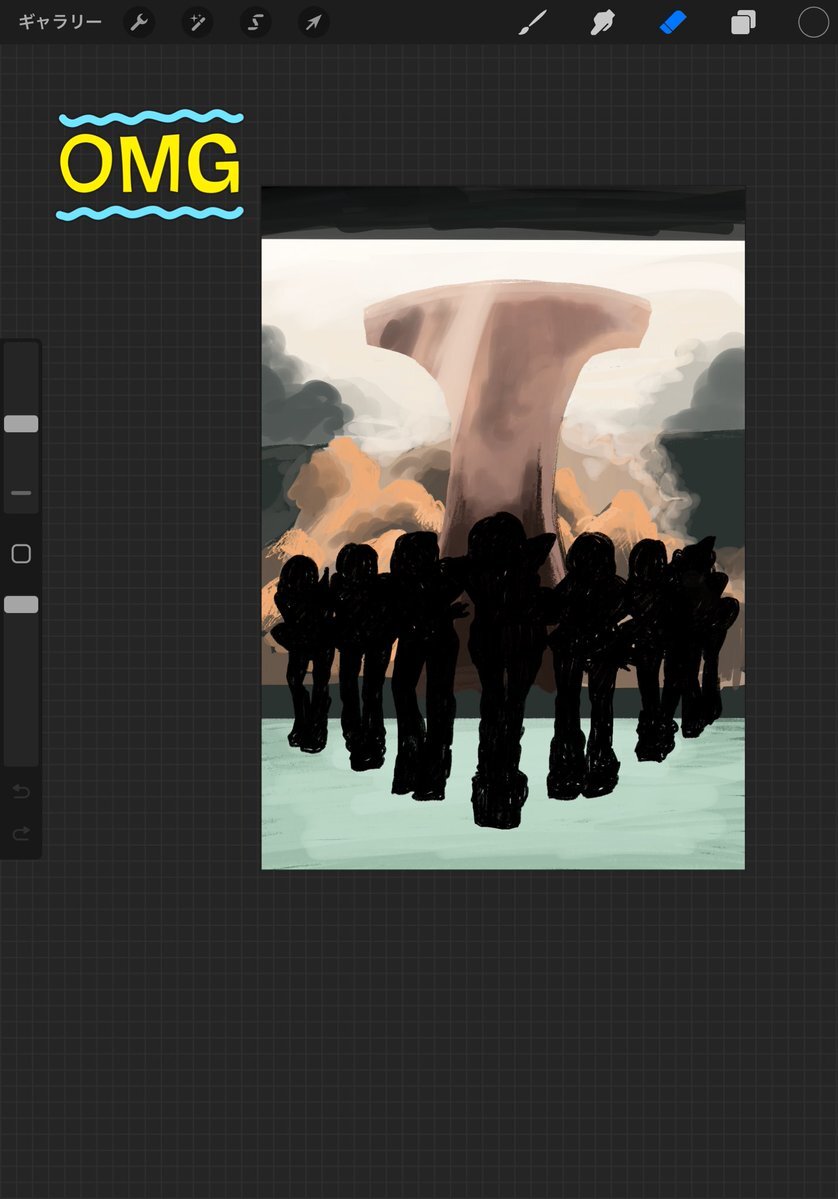Open the Layers panel icon
Viewport: 838px width, 1199px height.
pos(743,23)
